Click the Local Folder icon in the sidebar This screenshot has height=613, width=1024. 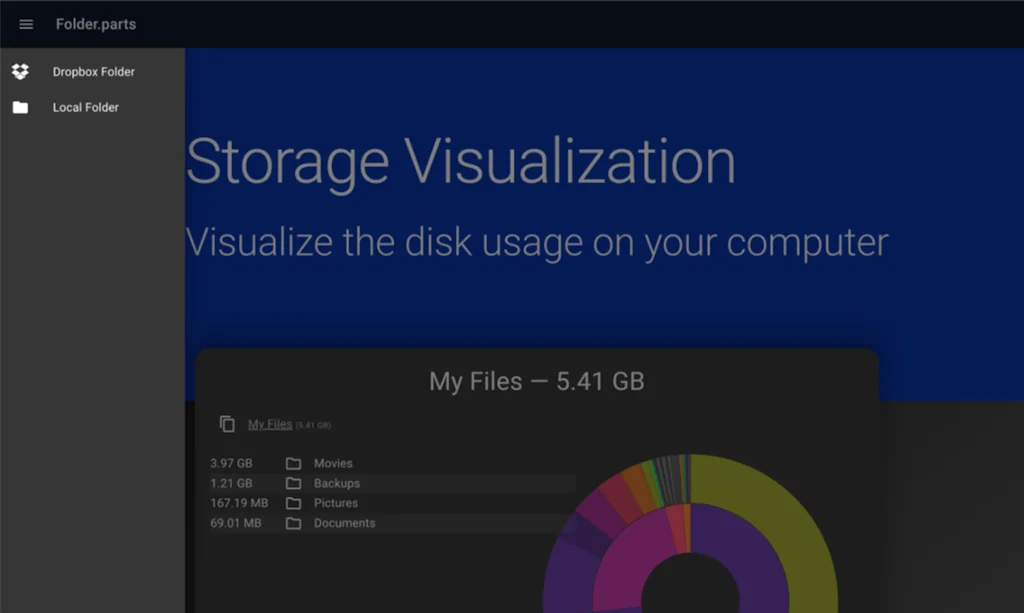click(x=20, y=107)
